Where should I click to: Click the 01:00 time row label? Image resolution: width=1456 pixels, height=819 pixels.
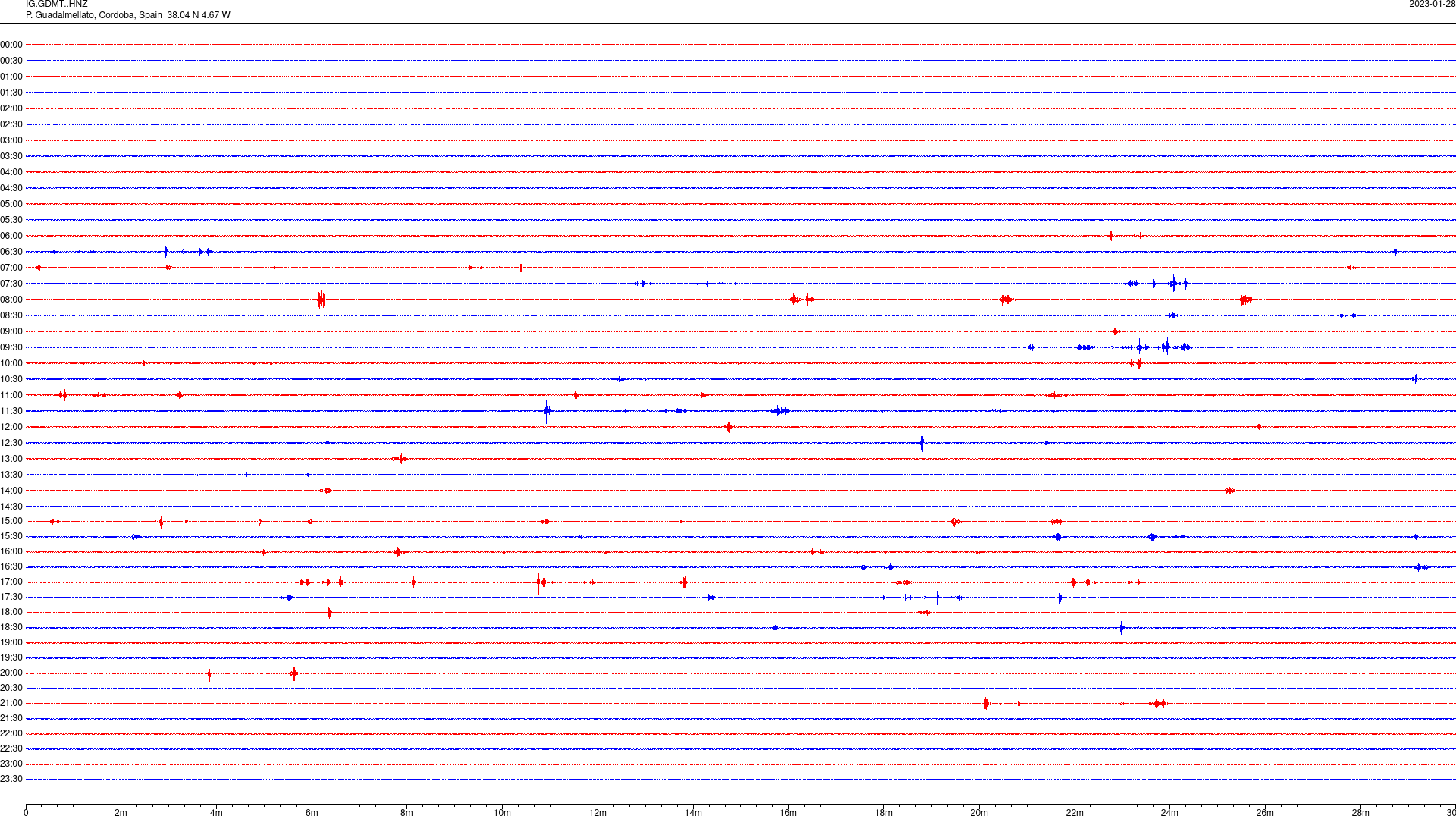pos(11,77)
